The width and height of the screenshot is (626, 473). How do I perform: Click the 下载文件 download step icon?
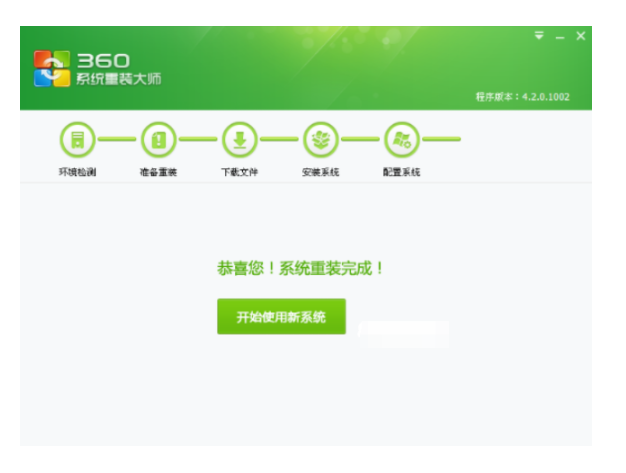coord(240,139)
